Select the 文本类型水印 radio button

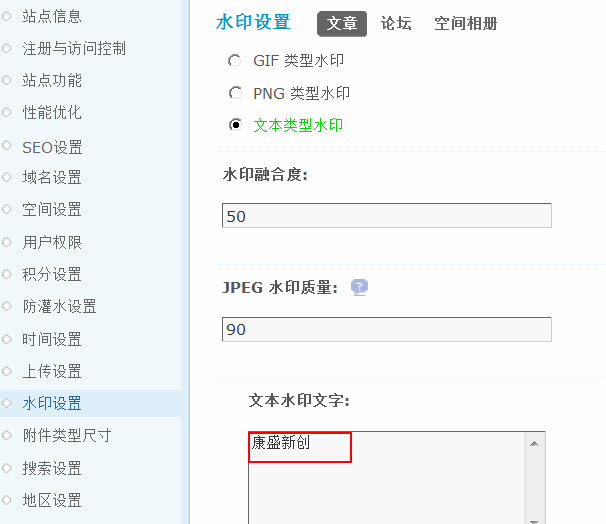tap(235, 125)
